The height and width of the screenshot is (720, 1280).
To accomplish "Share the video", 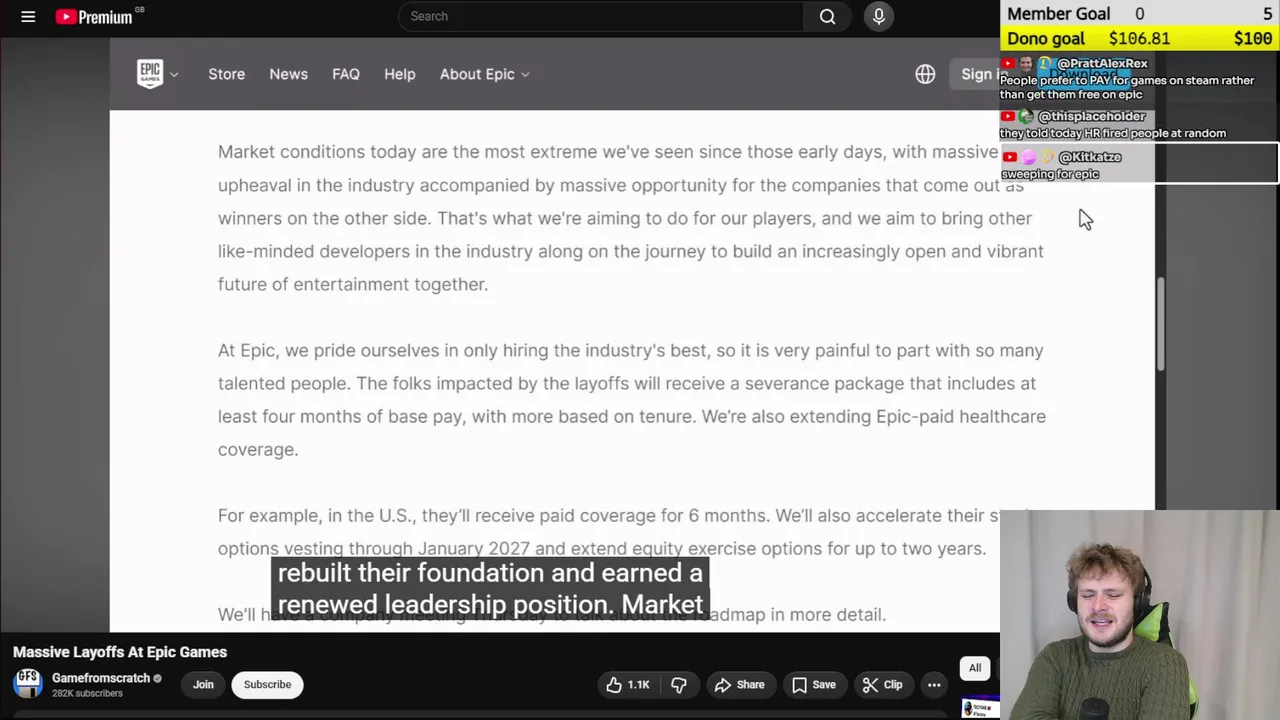I will click(739, 685).
